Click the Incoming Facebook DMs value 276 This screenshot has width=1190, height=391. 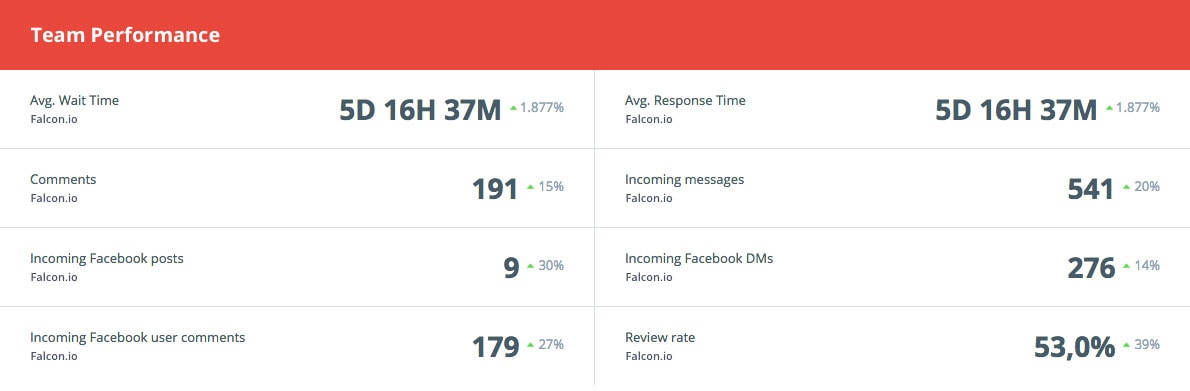pos(1091,268)
